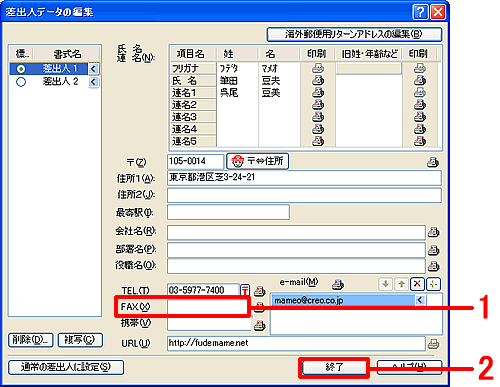This screenshot has width=500, height=387.
Task: Toggle print icon for 連名5 name row
Action: point(318,141)
